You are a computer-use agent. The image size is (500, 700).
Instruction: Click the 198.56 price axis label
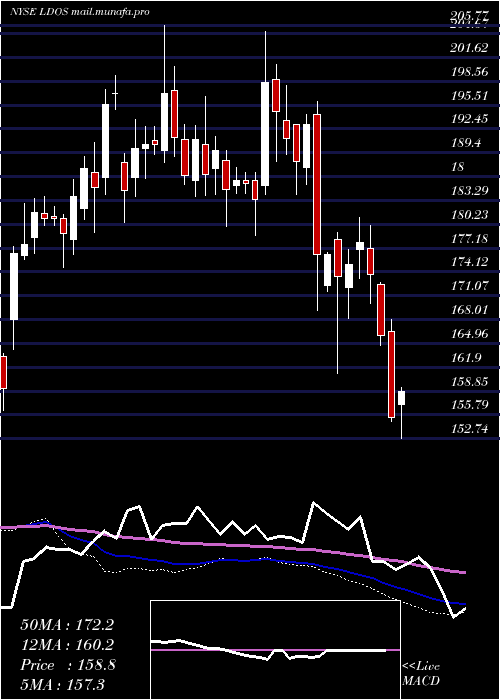pyautogui.click(x=469, y=71)
